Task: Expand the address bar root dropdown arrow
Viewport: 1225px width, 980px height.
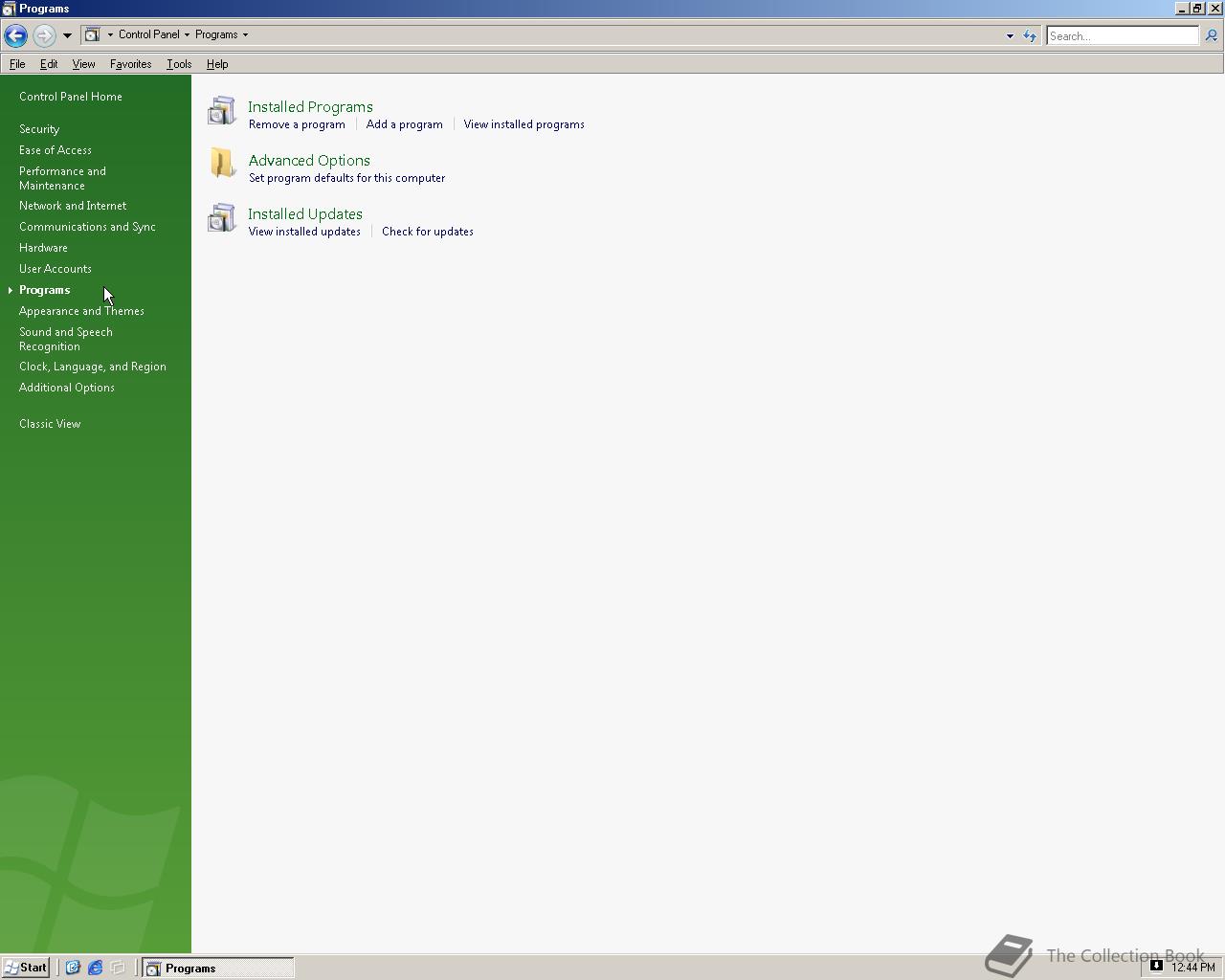Action: pyautogui.click(x=110, y=34)
